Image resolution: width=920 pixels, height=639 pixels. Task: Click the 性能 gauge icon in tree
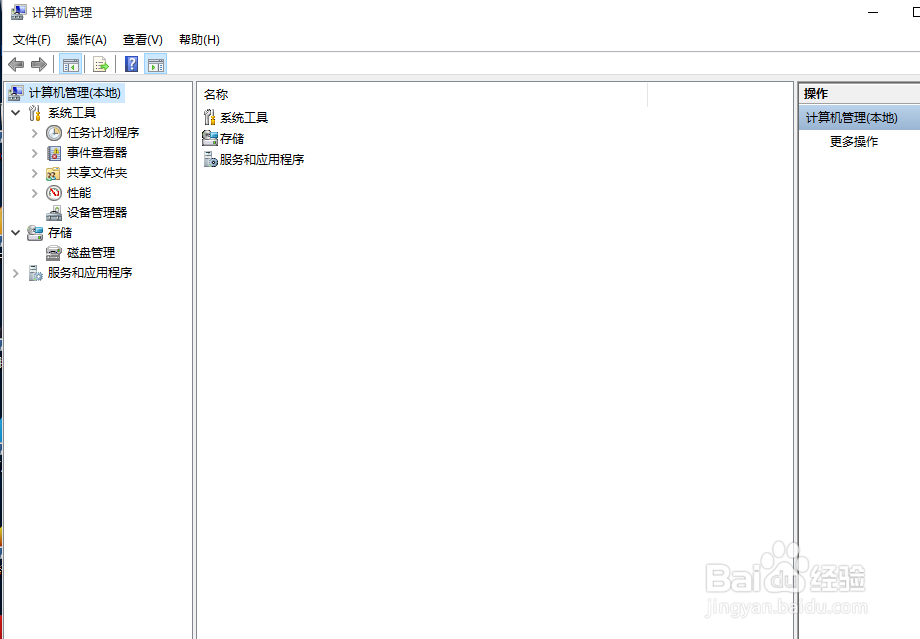[x=54, y=192]
